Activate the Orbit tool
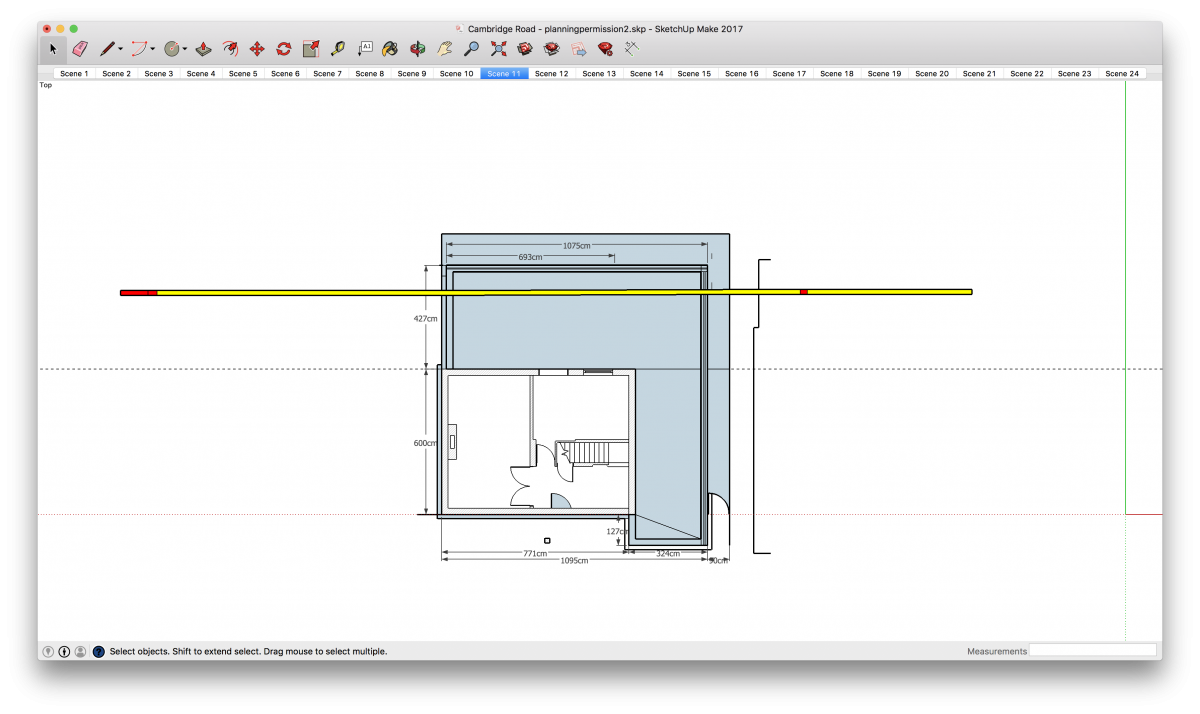 click(x=417, y=48)
